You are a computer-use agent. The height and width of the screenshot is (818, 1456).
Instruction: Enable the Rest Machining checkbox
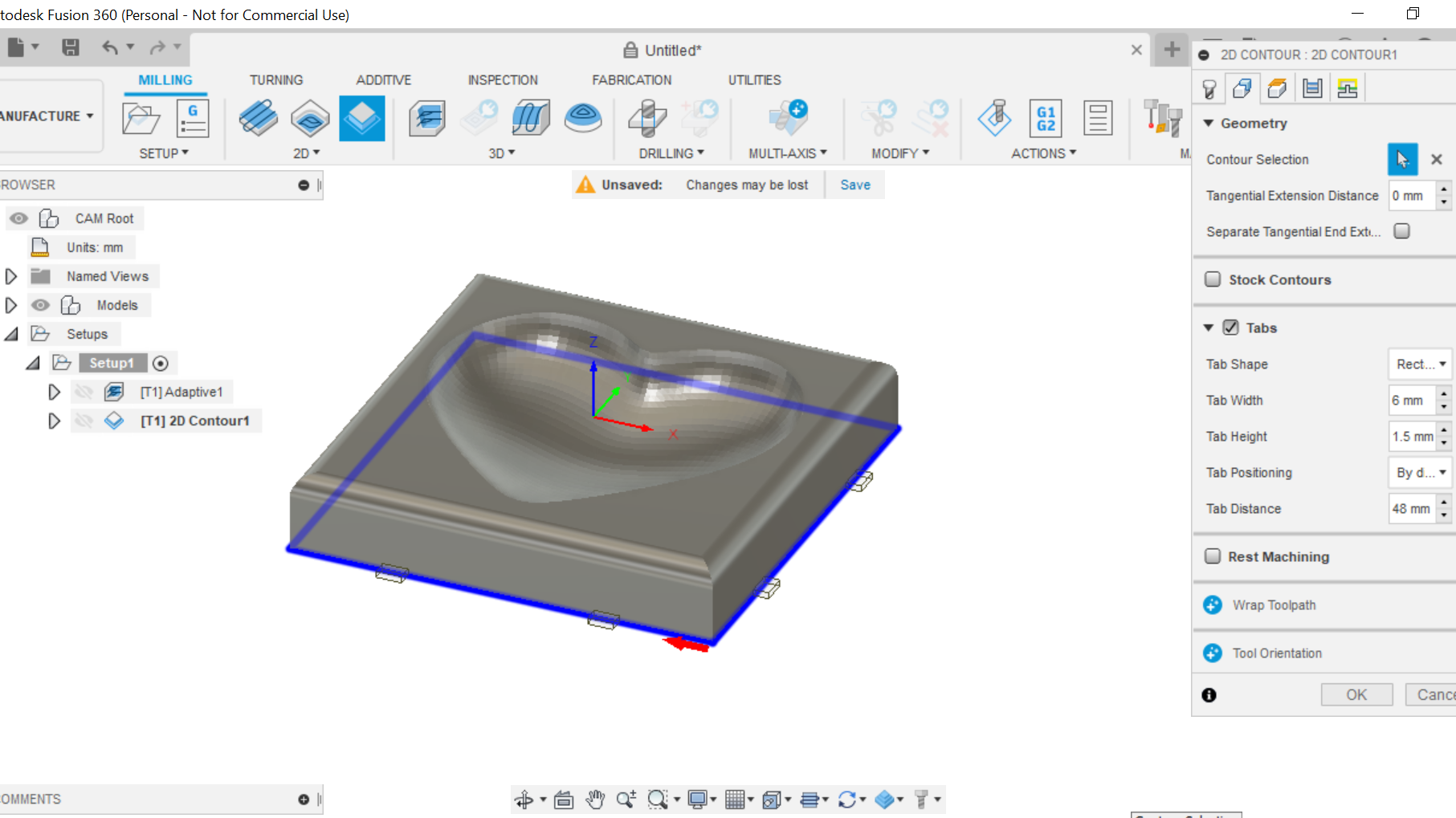pos(1213,556)
